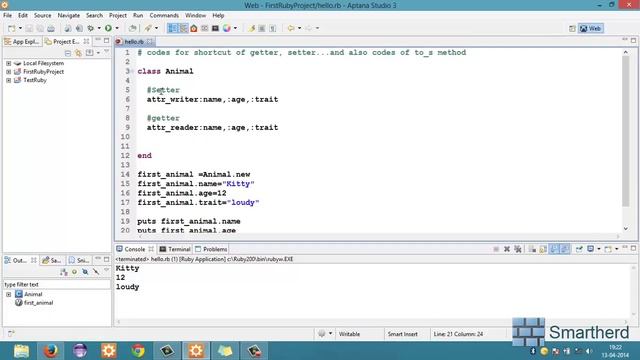Click the green circle icon in Outline
Image resolution: width=640 pixels, height=360 pixels.
pos(74,272)
